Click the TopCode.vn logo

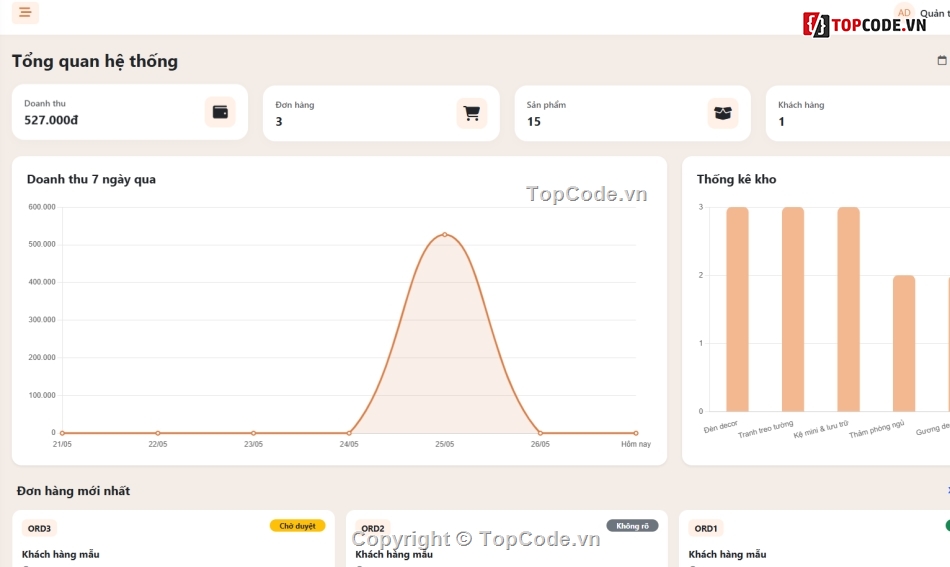click(865, 25)
